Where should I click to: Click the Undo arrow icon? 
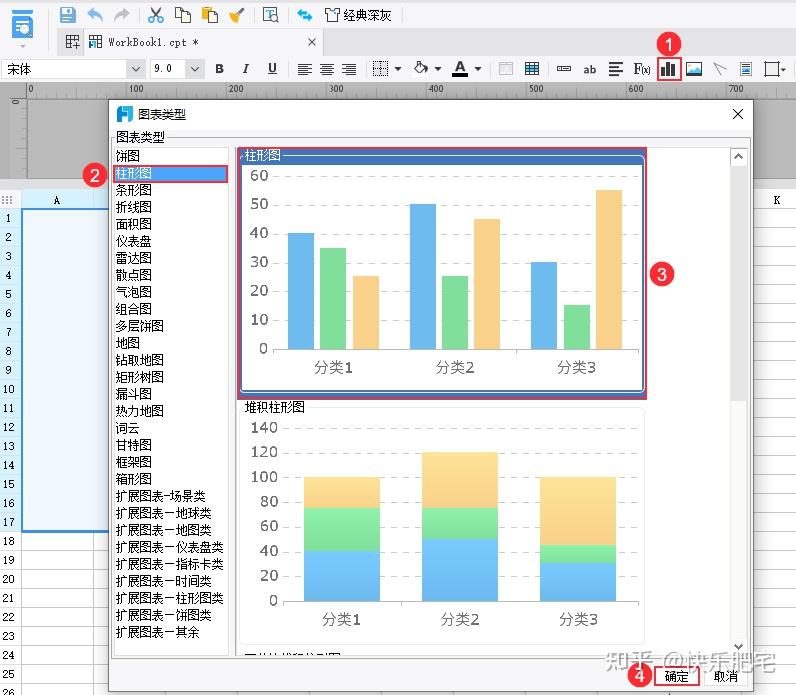[x=95, y=15]
